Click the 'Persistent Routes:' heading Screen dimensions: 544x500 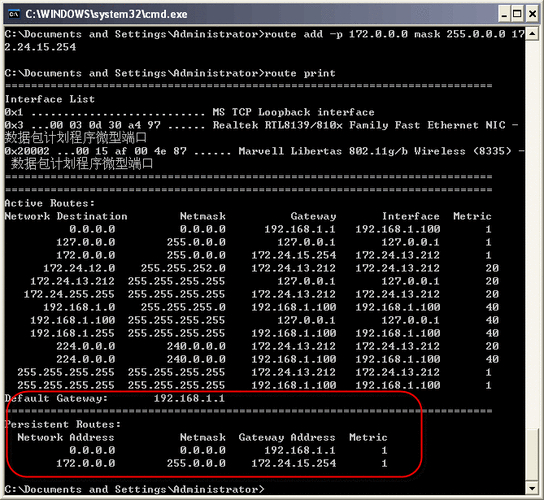pos(63,424)
